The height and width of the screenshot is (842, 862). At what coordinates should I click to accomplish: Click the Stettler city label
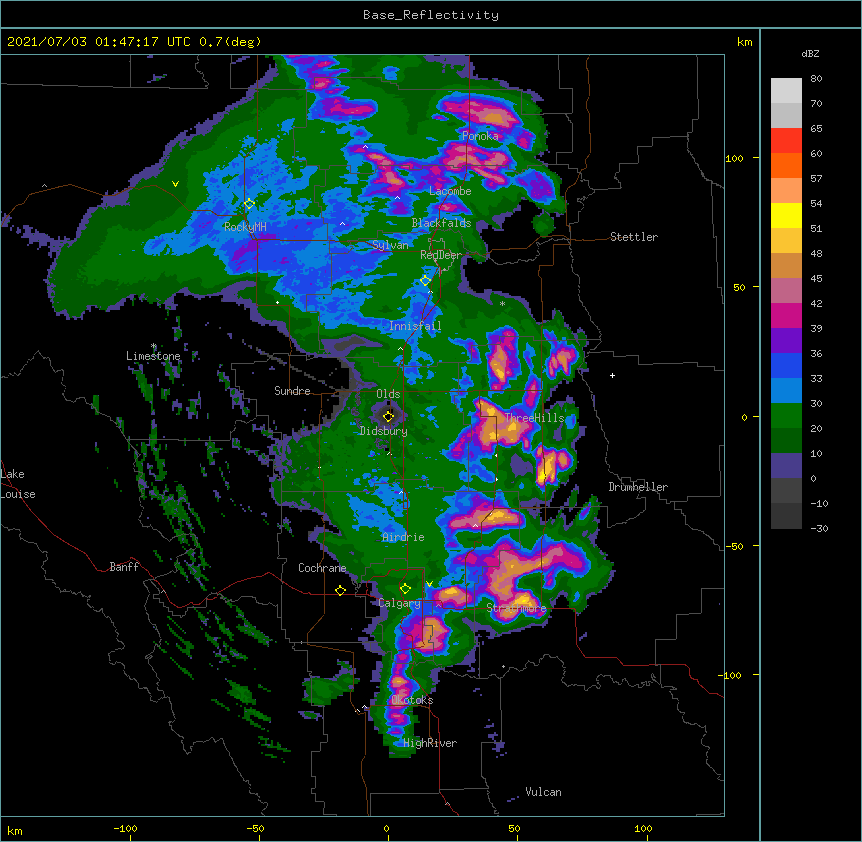(633, 237)
